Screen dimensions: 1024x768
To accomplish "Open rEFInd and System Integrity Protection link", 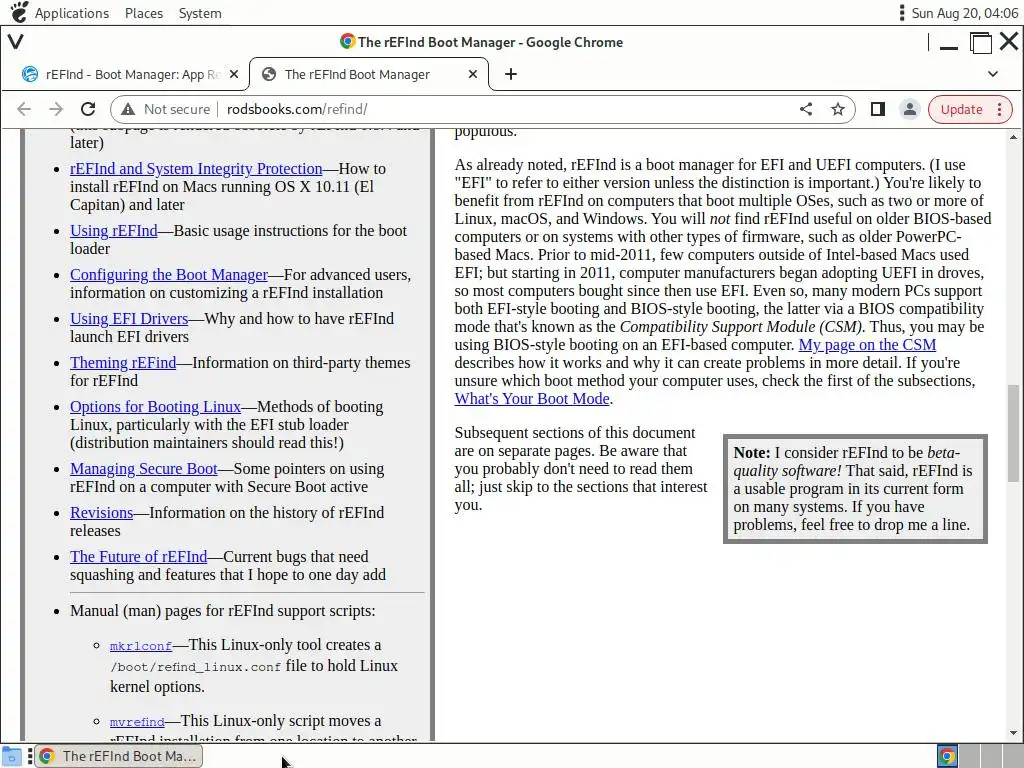I will click(x=196, y=168).
